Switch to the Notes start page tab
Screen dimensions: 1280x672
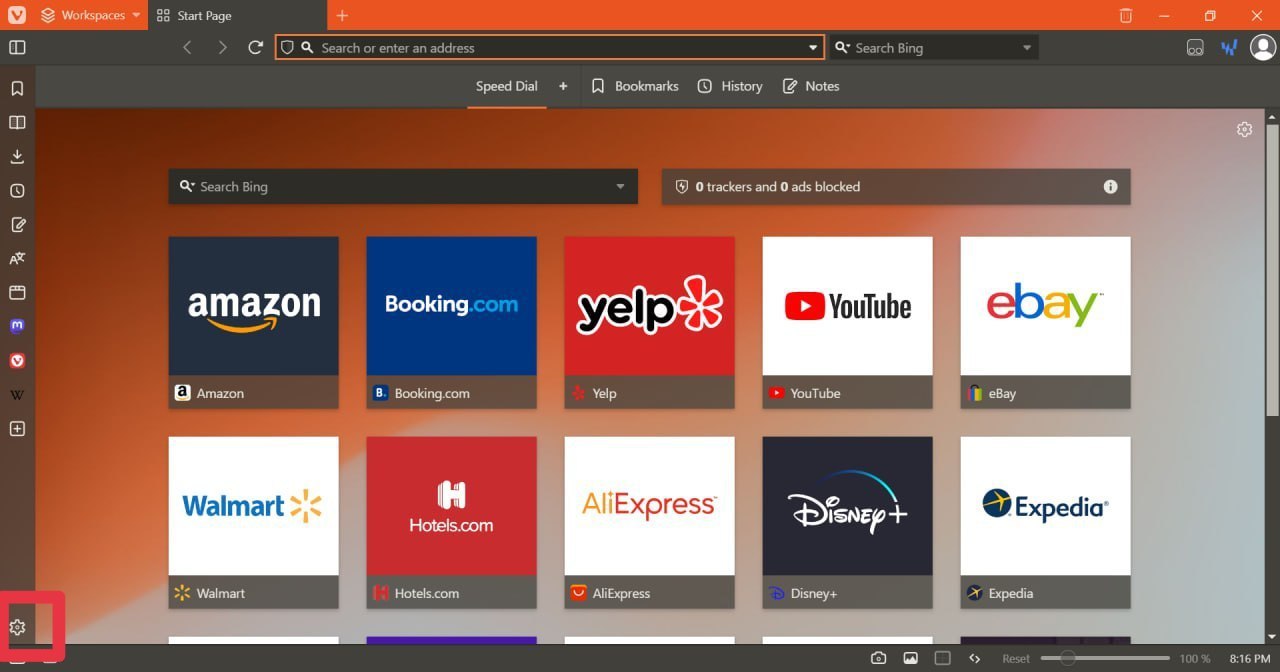pos(811,86)
